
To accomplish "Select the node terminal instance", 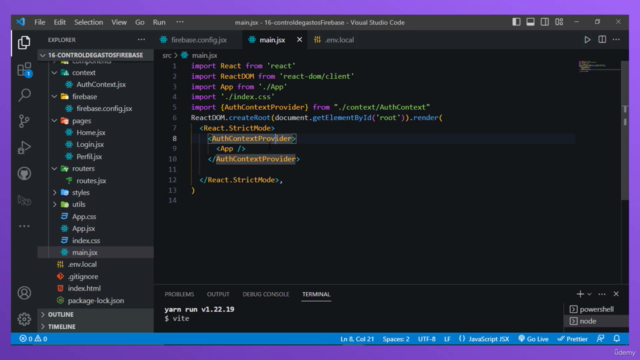I will 596,321.
